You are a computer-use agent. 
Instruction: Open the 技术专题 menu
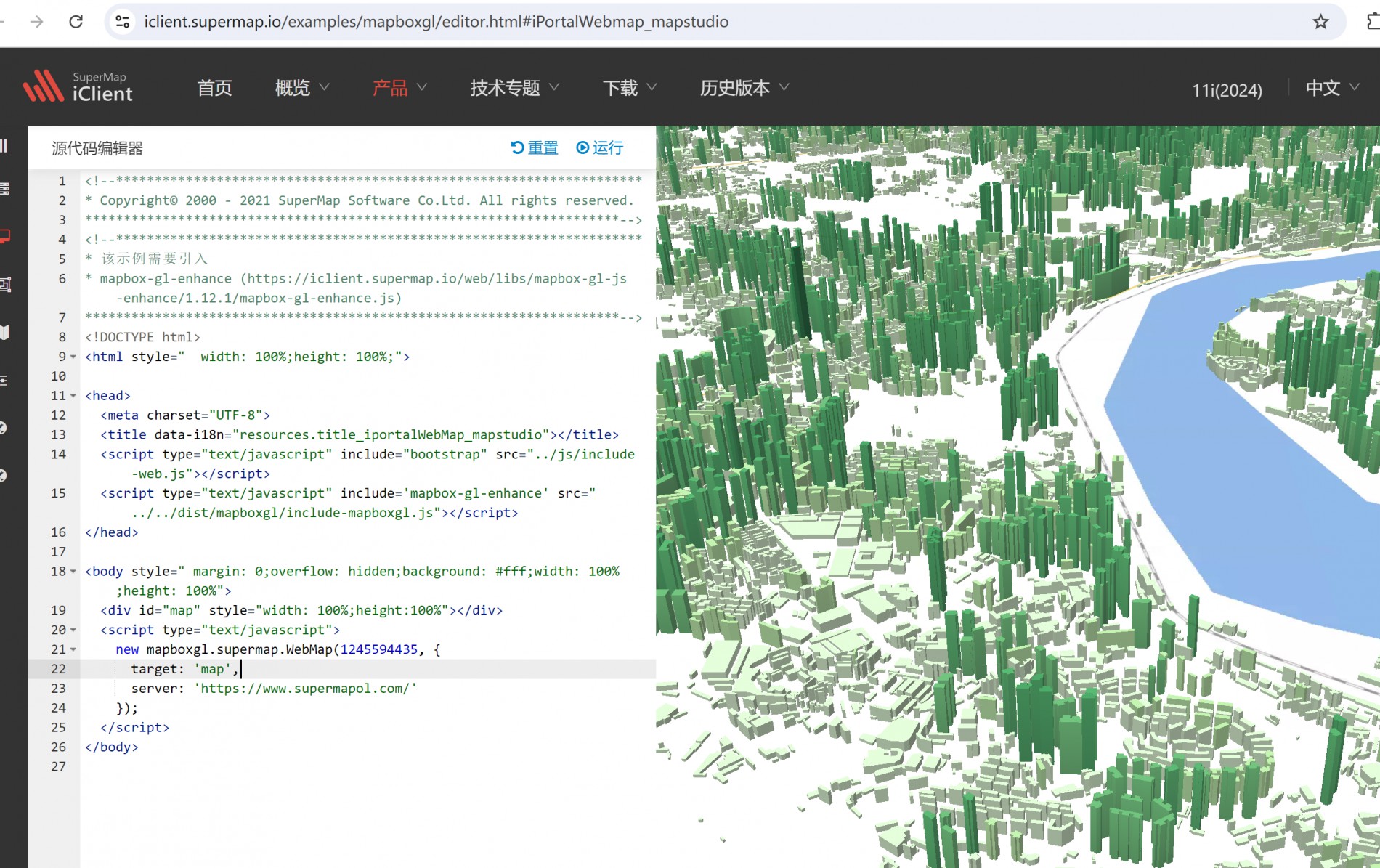click(514, 88)
